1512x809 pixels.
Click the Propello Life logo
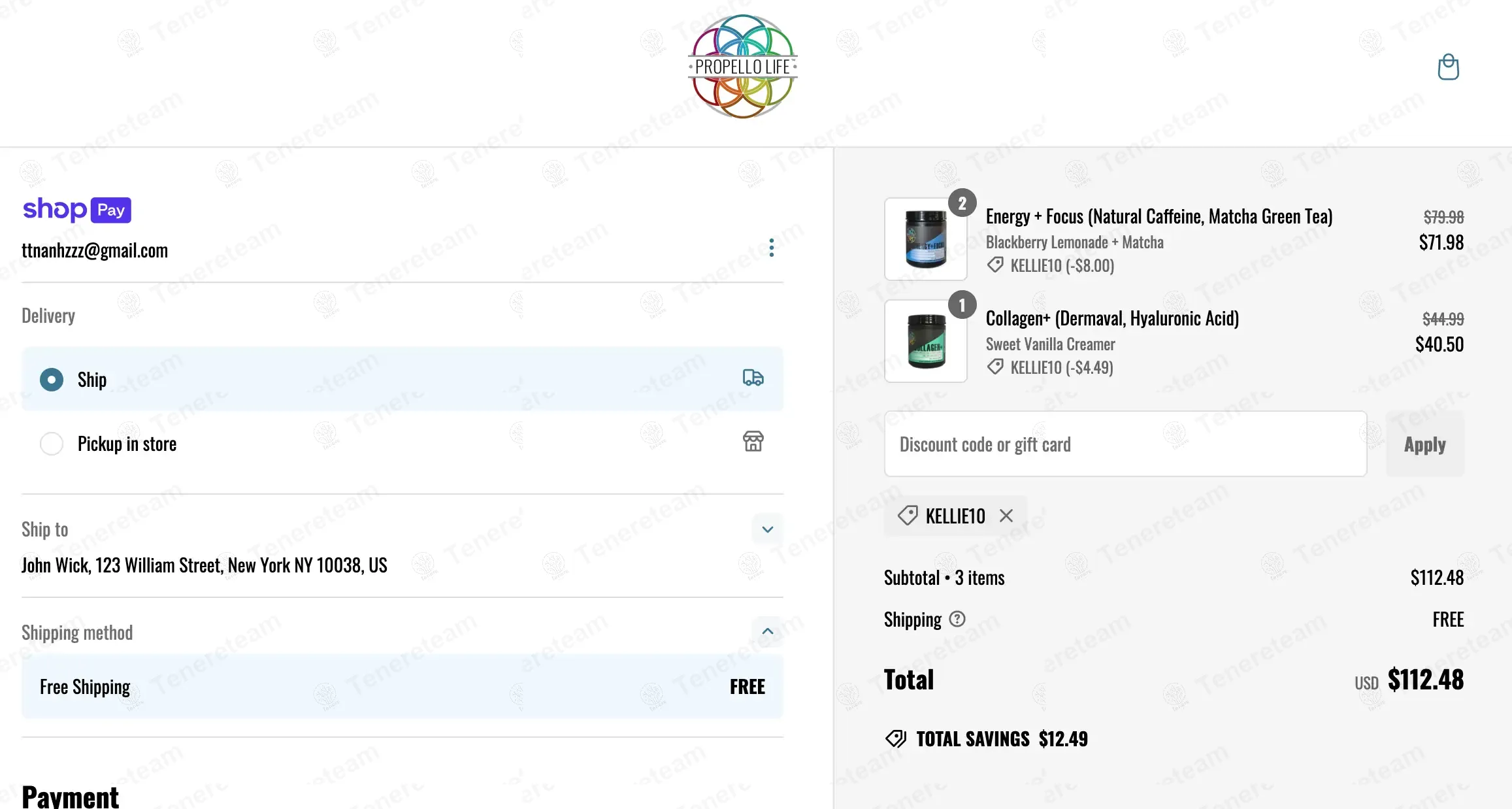pos(743,67)
